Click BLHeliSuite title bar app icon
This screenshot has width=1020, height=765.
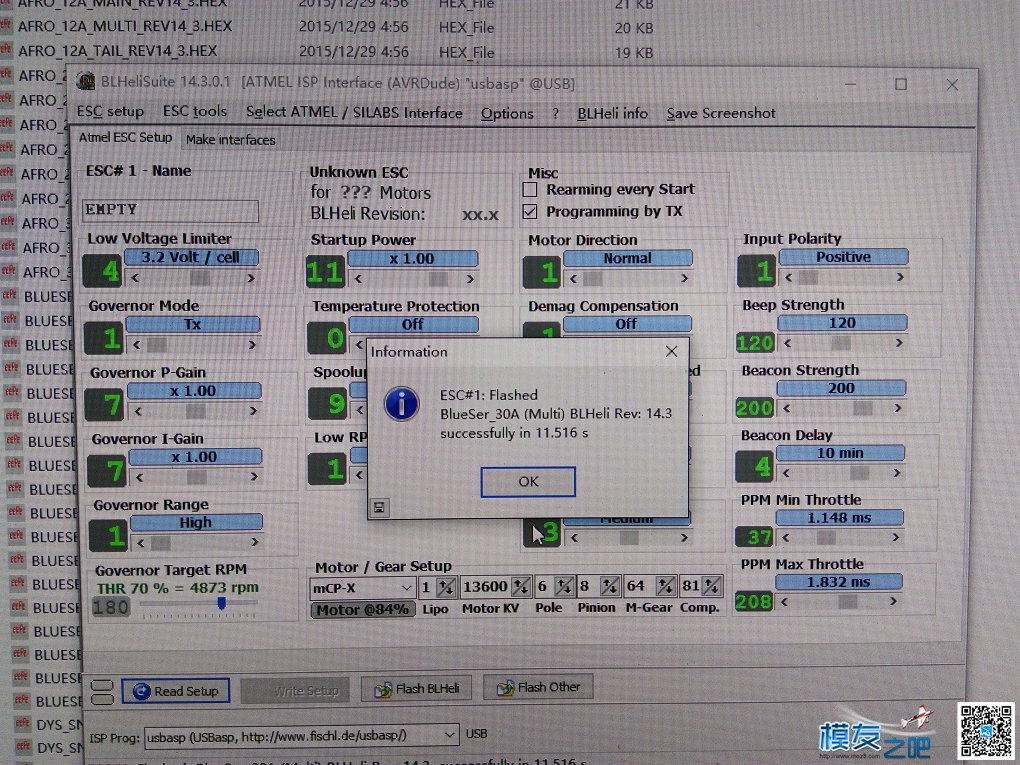(85, 81)
